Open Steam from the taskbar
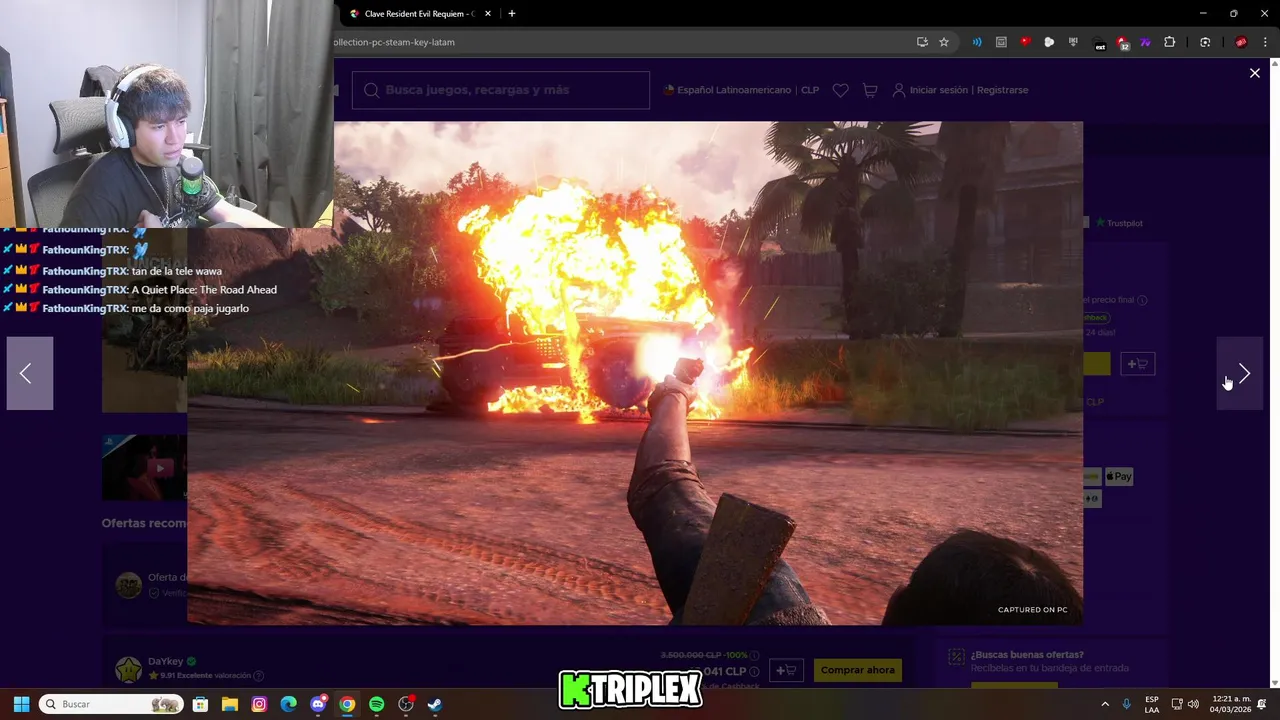Screen dimensions: 1280x720 point(435,704)
